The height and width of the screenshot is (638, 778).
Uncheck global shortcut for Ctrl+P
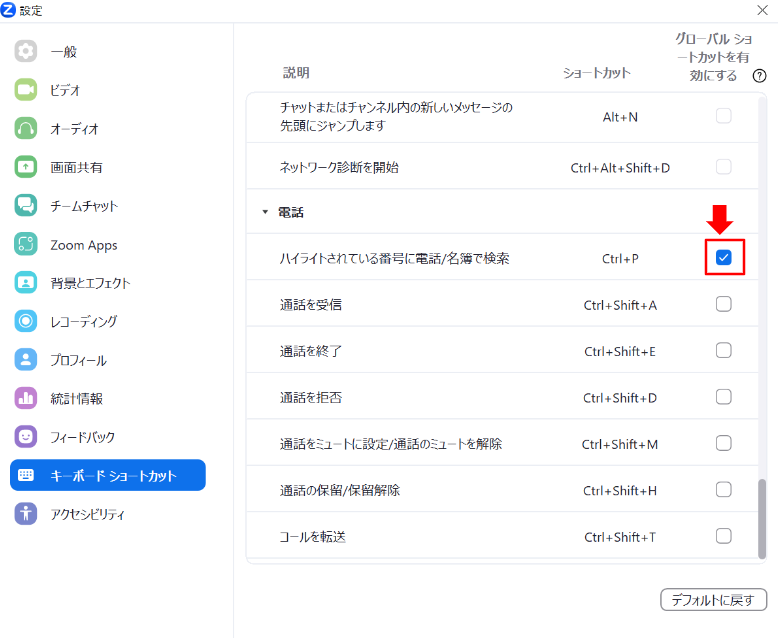pyautogui.click(x=723, y=257)
